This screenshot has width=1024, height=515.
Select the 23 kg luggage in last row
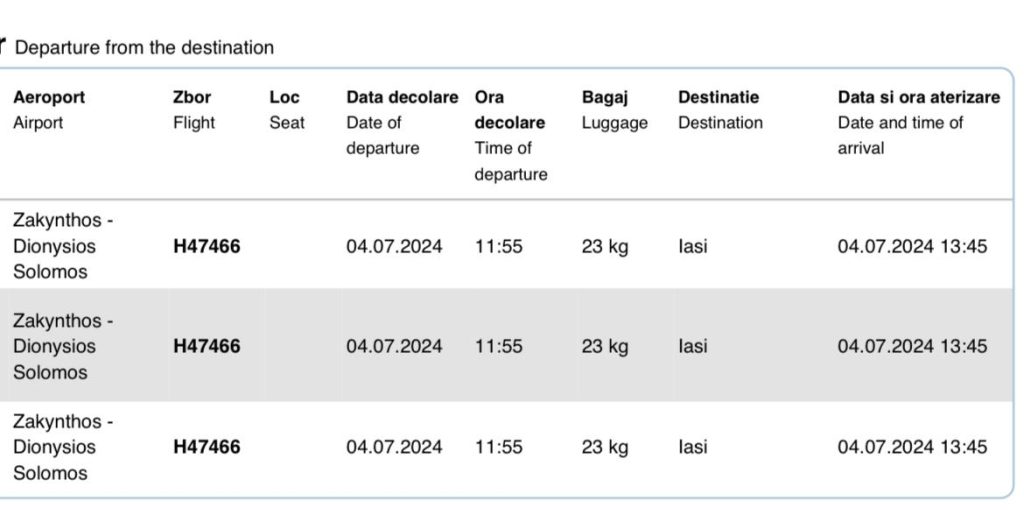605,447
